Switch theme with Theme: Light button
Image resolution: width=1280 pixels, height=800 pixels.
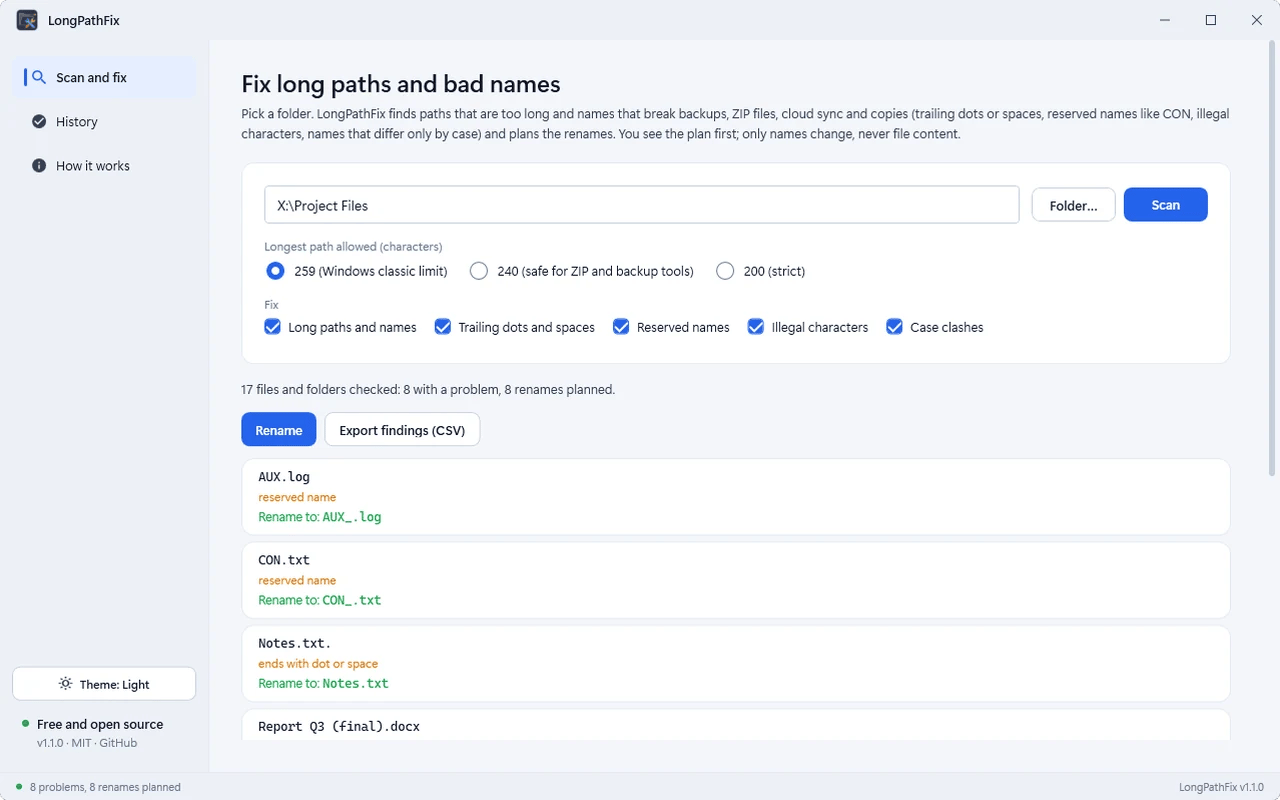(x=104, y=684)
